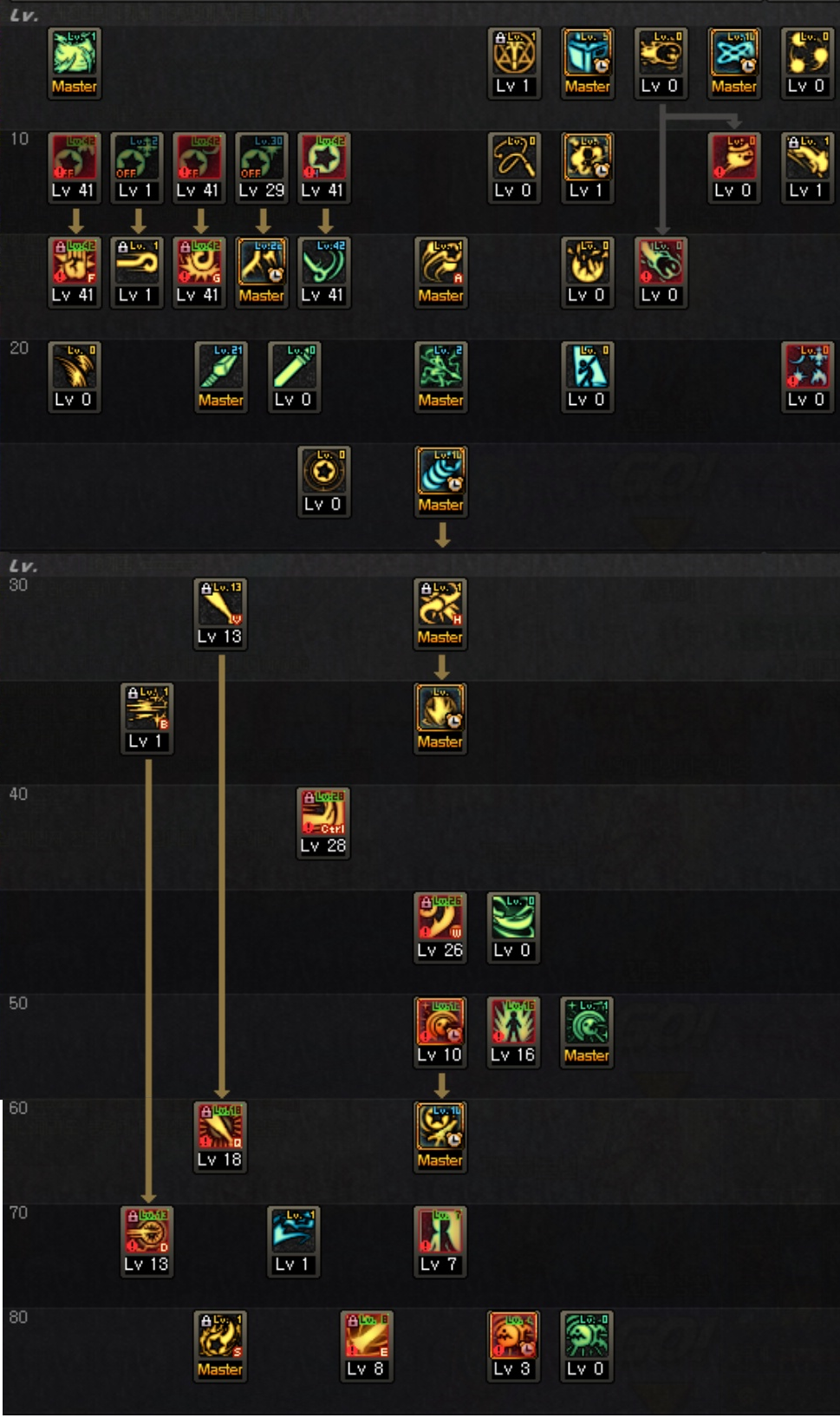Select the blue tornado Master skill
Screen dimensions: 840x1418
pos(441,473)
